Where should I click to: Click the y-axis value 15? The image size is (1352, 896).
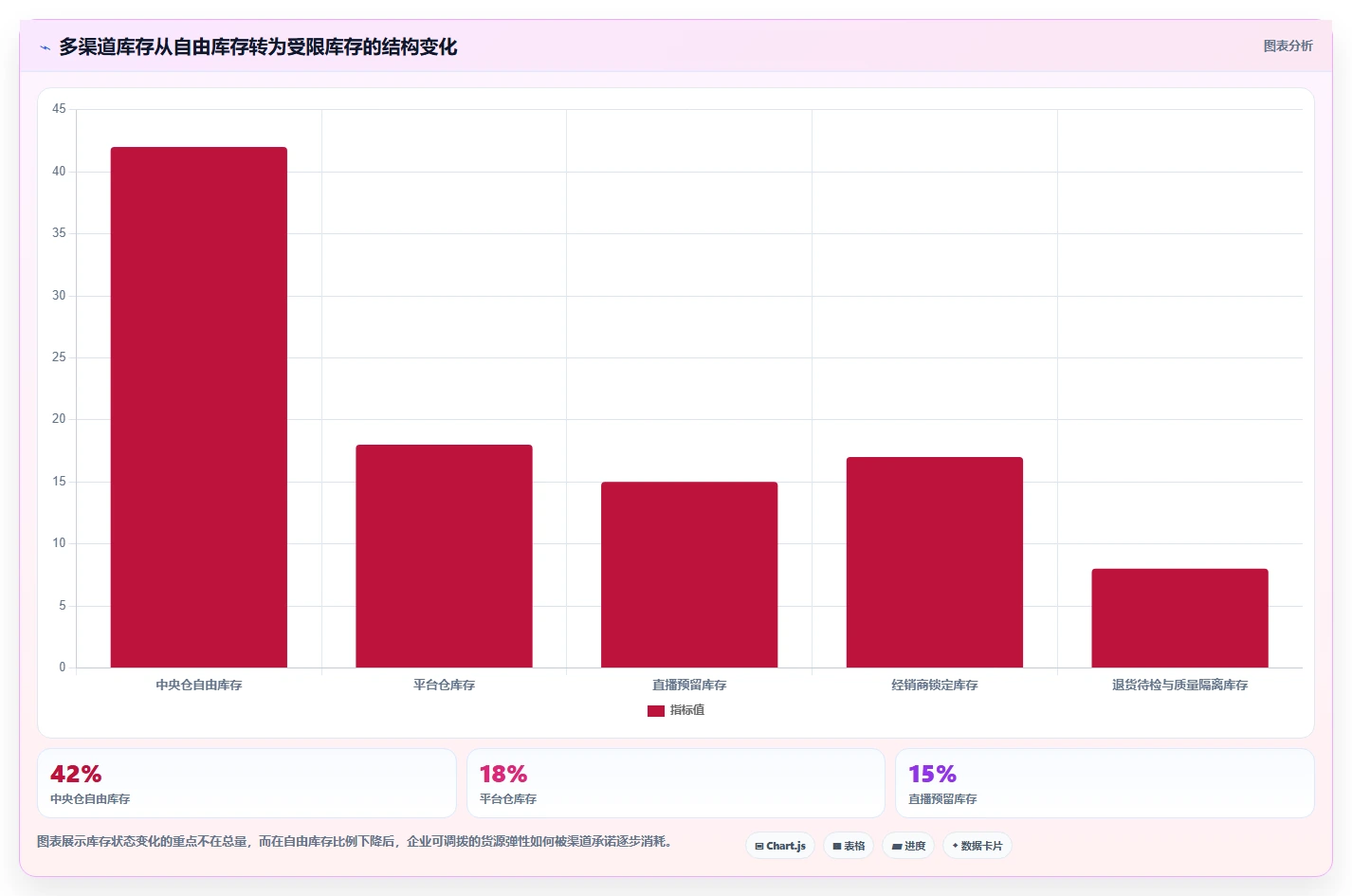[60, 482]
